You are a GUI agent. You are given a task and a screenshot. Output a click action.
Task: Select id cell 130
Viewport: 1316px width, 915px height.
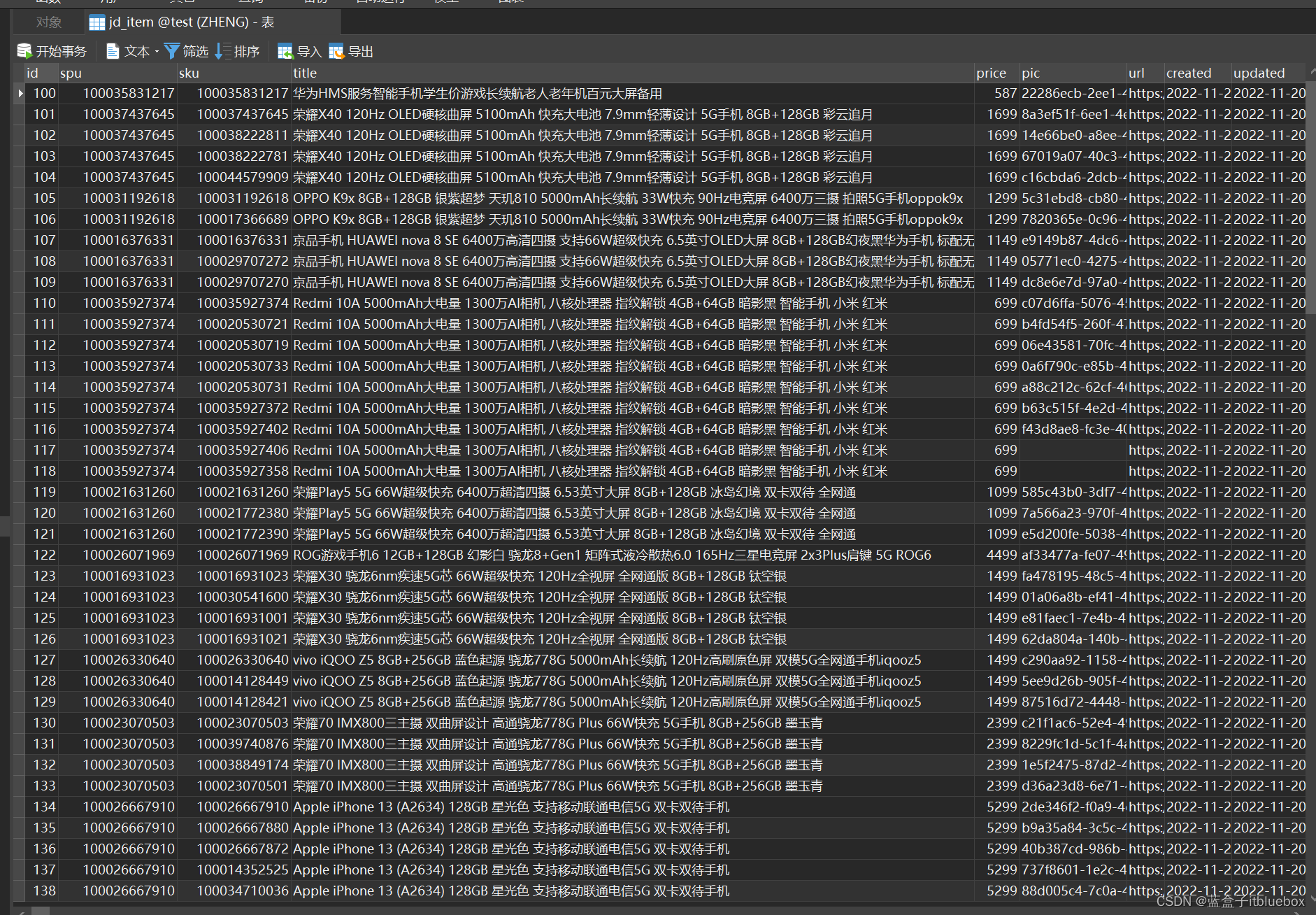coord(41,723)
